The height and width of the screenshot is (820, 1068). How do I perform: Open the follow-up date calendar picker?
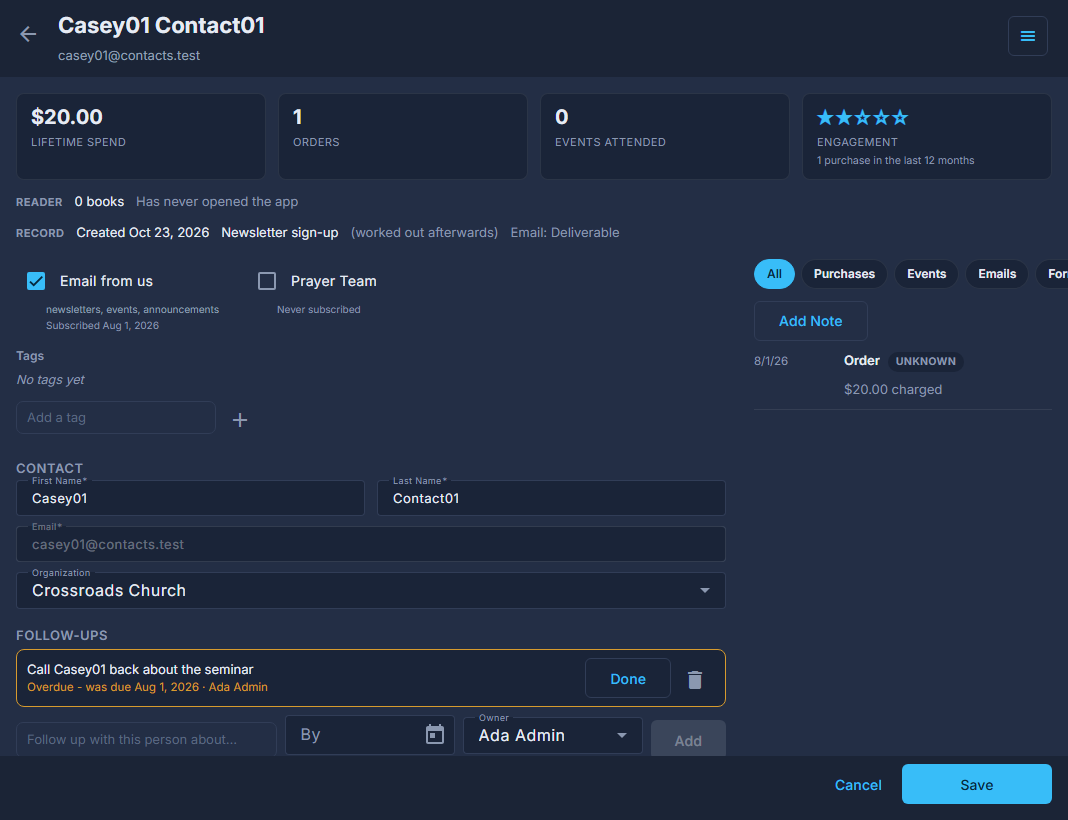click(435, 734)
